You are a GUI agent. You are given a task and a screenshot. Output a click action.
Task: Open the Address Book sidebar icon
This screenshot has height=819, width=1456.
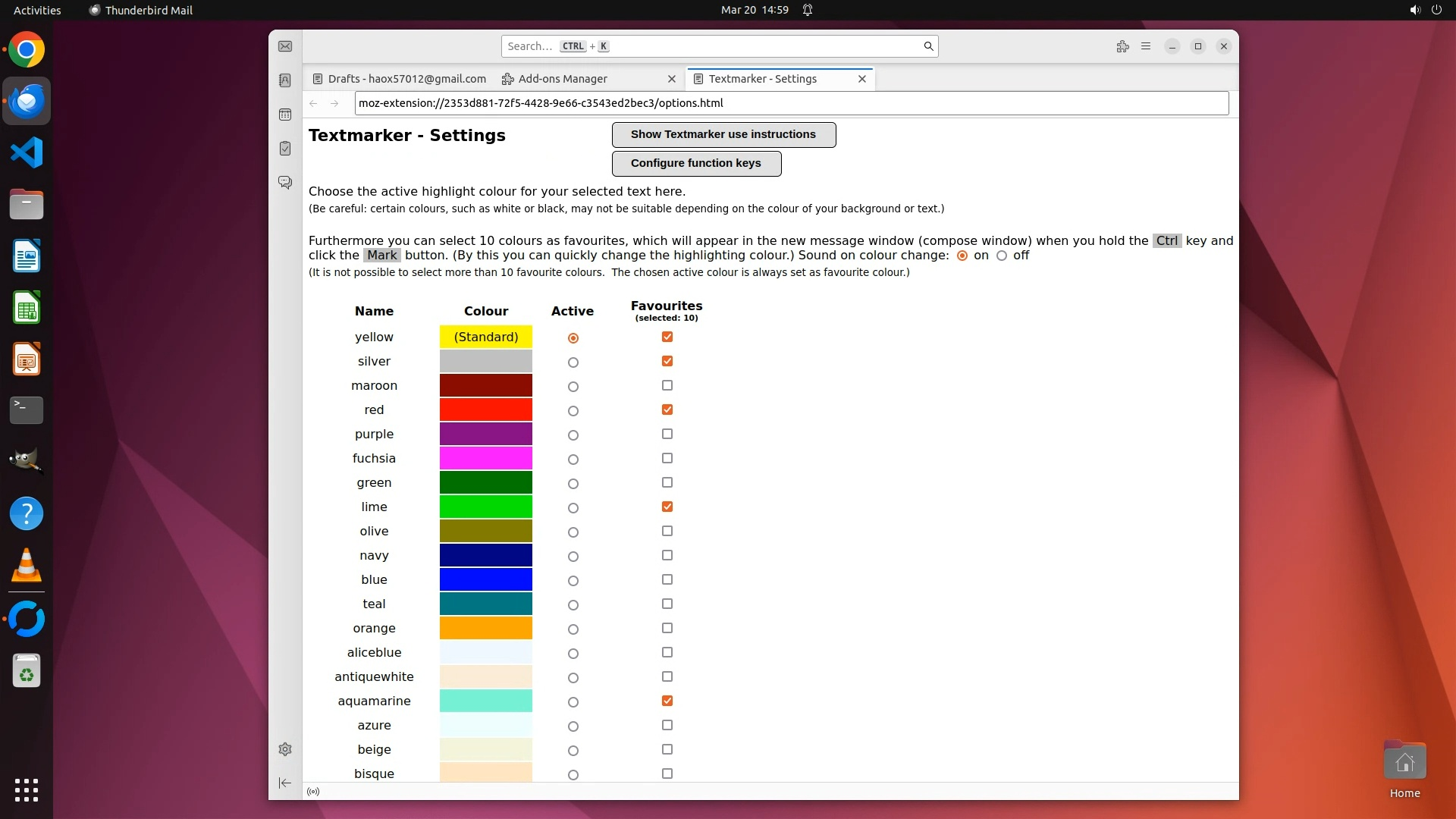tap(285, 80)
